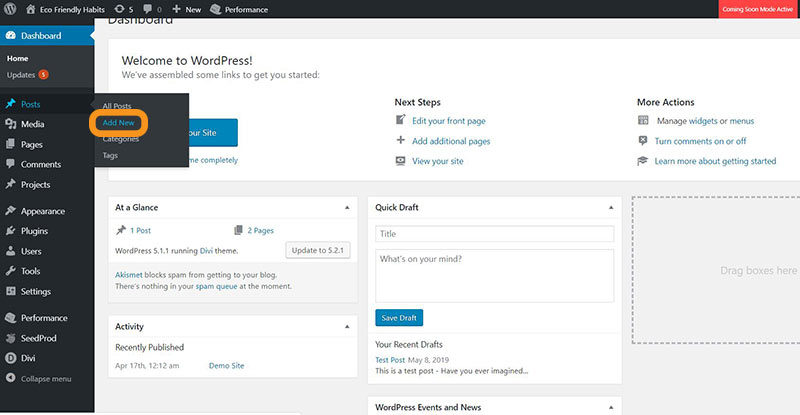The image size is (800, 415).
Task: Click the edit icon beside Edit your front page
Action: pyautogui.click(x=401, y=120)
